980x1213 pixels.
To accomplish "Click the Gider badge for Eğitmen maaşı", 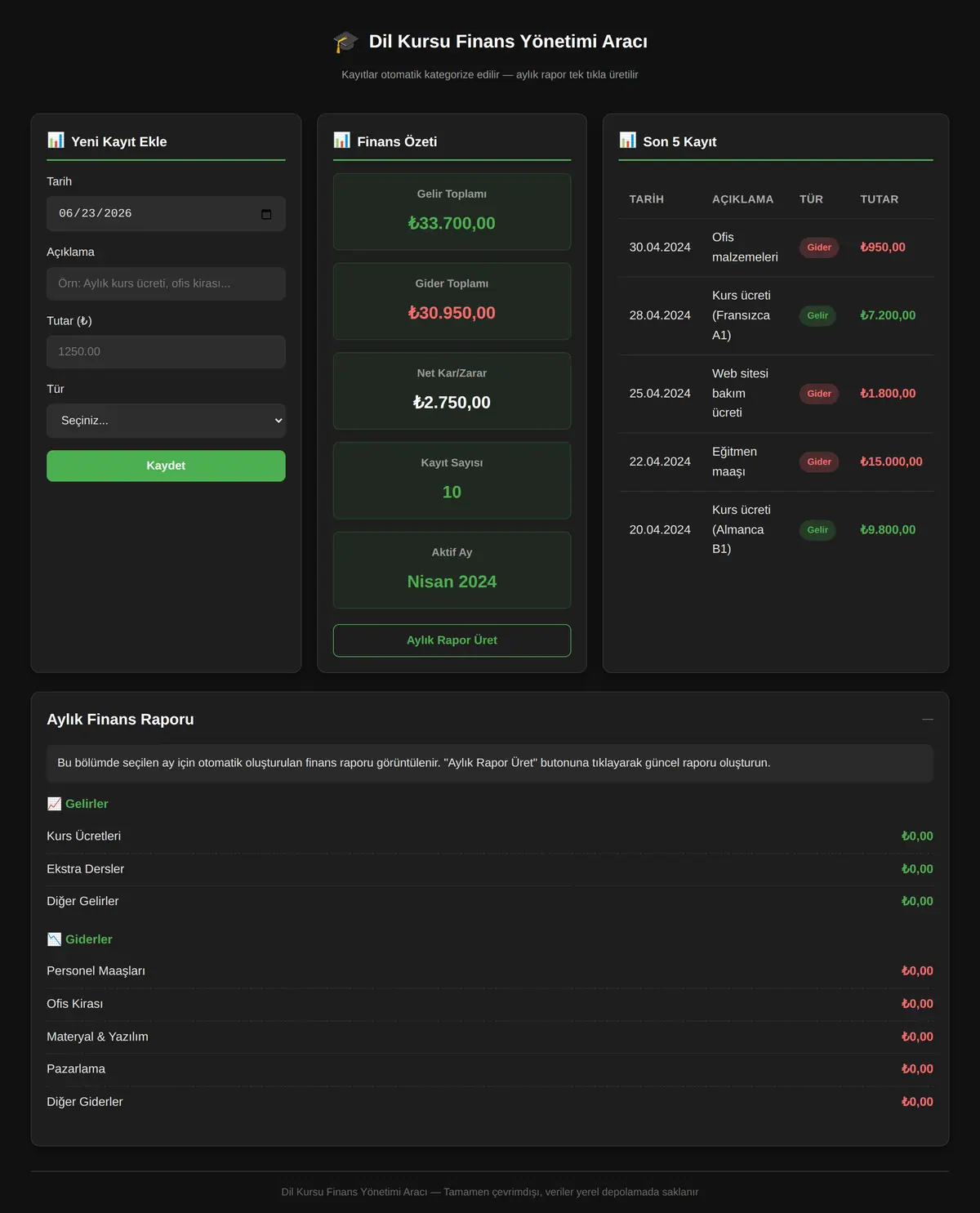I will click(819, 462).
